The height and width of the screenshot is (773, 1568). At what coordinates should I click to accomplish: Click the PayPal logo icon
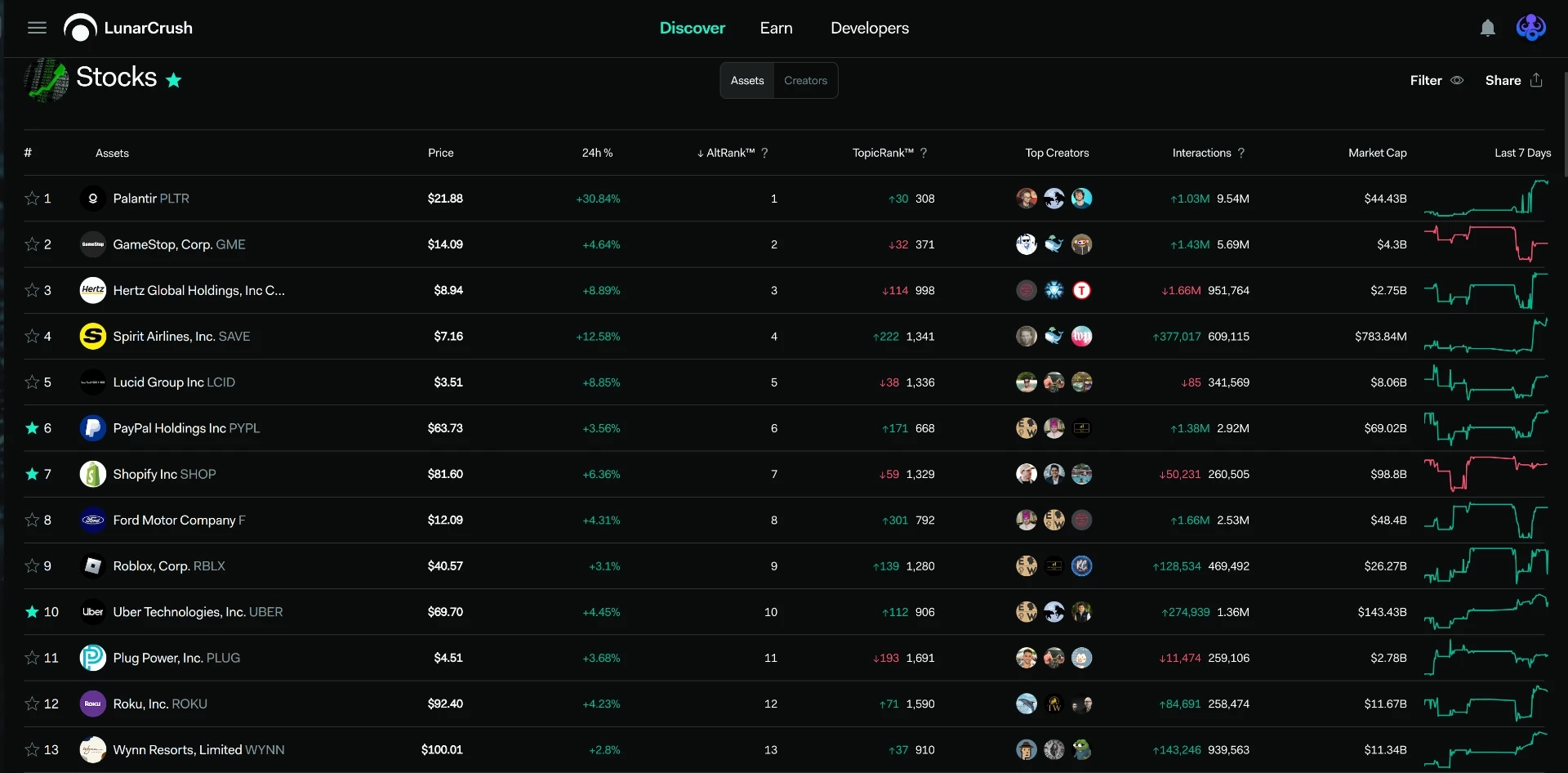93,428
